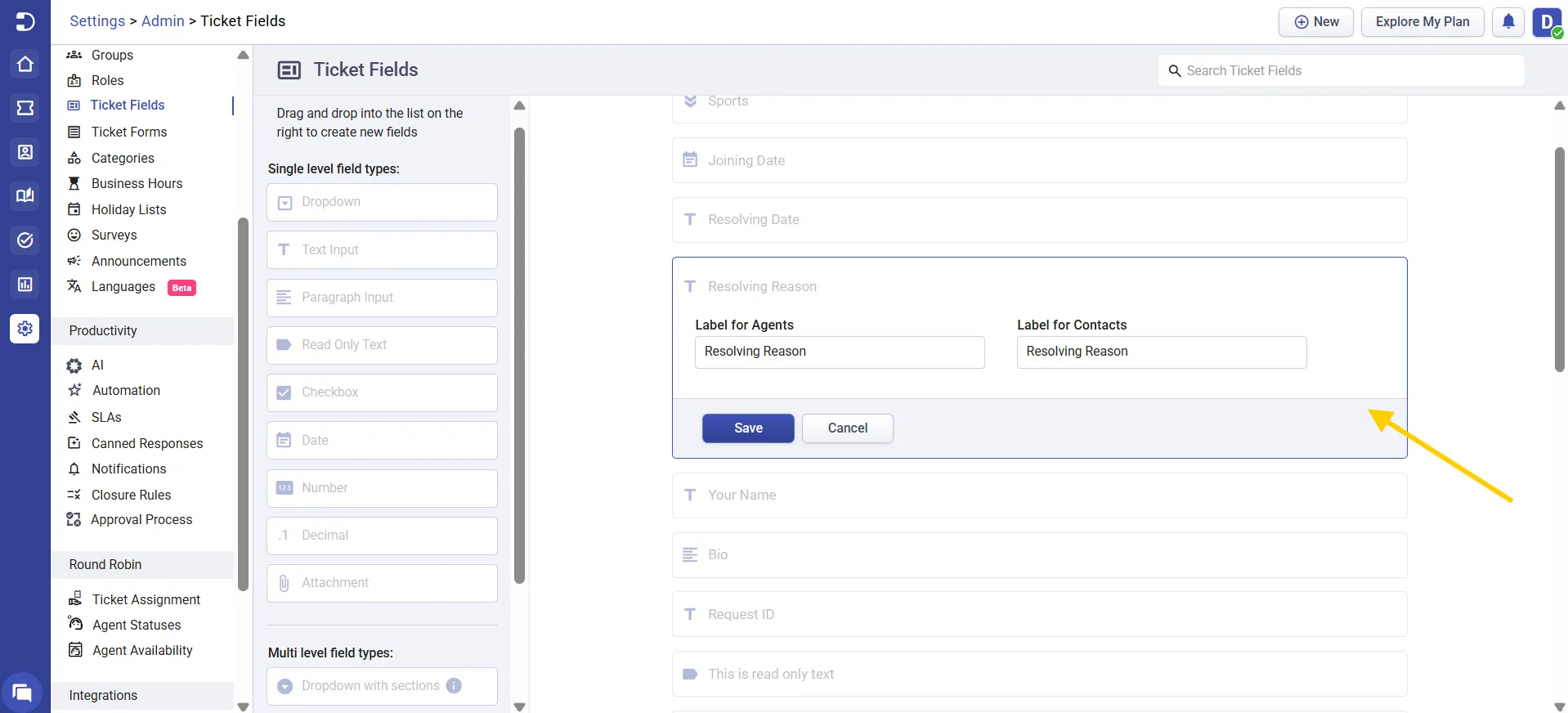Go to Canned Responses settings

pos(147,443)
